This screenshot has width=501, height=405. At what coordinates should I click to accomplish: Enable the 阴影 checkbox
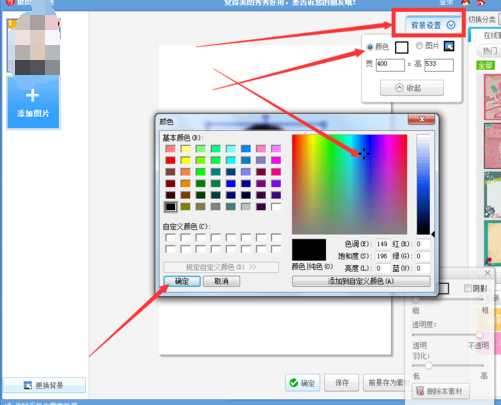(x=468, y=288)
